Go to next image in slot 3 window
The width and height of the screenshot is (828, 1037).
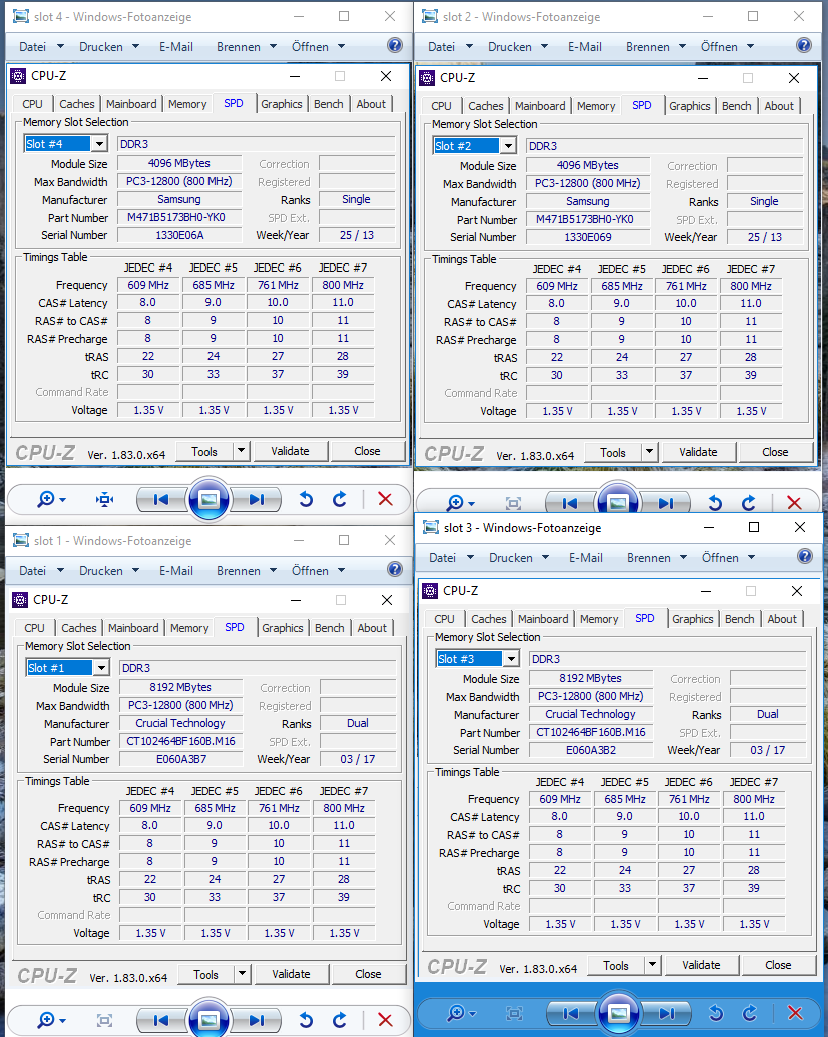point(667,1013)
